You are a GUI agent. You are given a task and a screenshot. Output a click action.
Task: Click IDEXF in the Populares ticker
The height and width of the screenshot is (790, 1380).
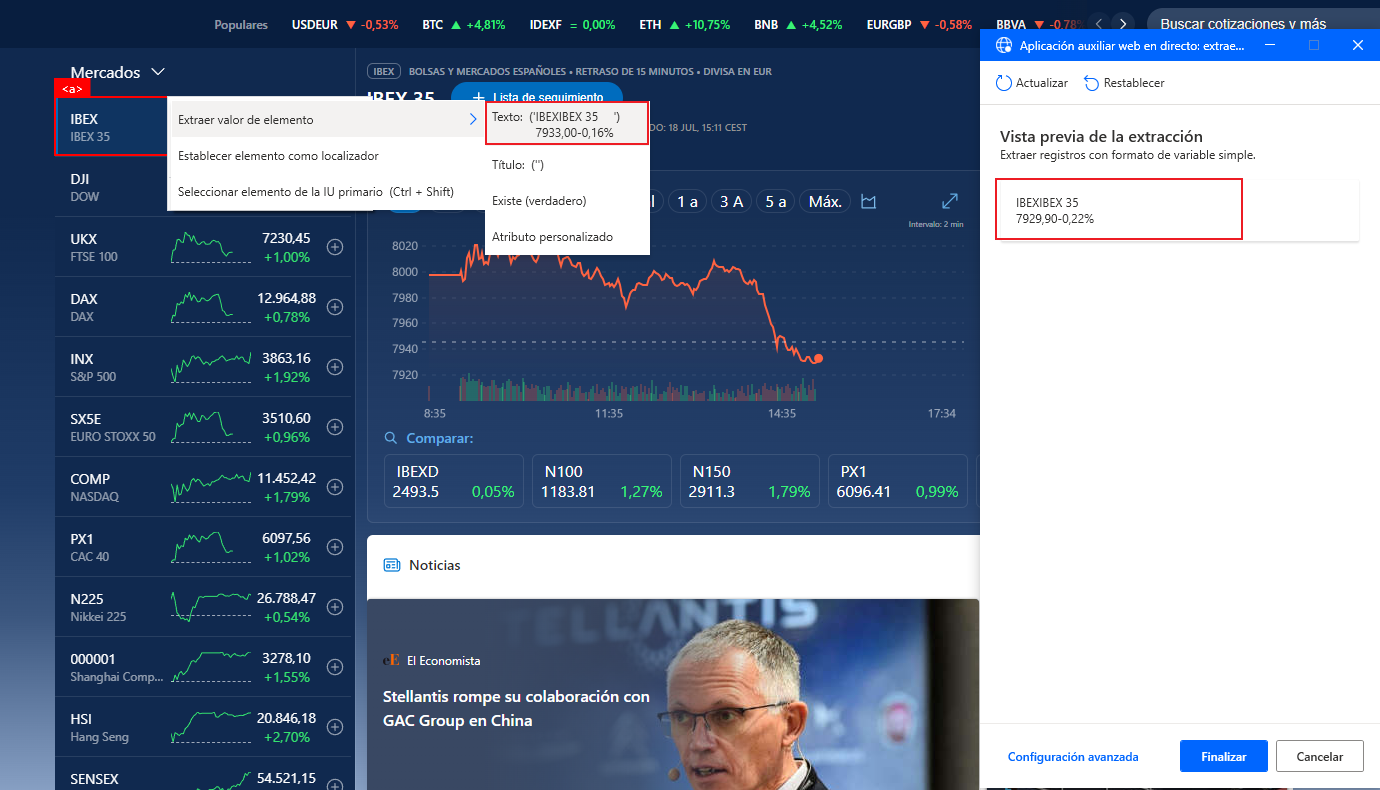pos(572,24)
